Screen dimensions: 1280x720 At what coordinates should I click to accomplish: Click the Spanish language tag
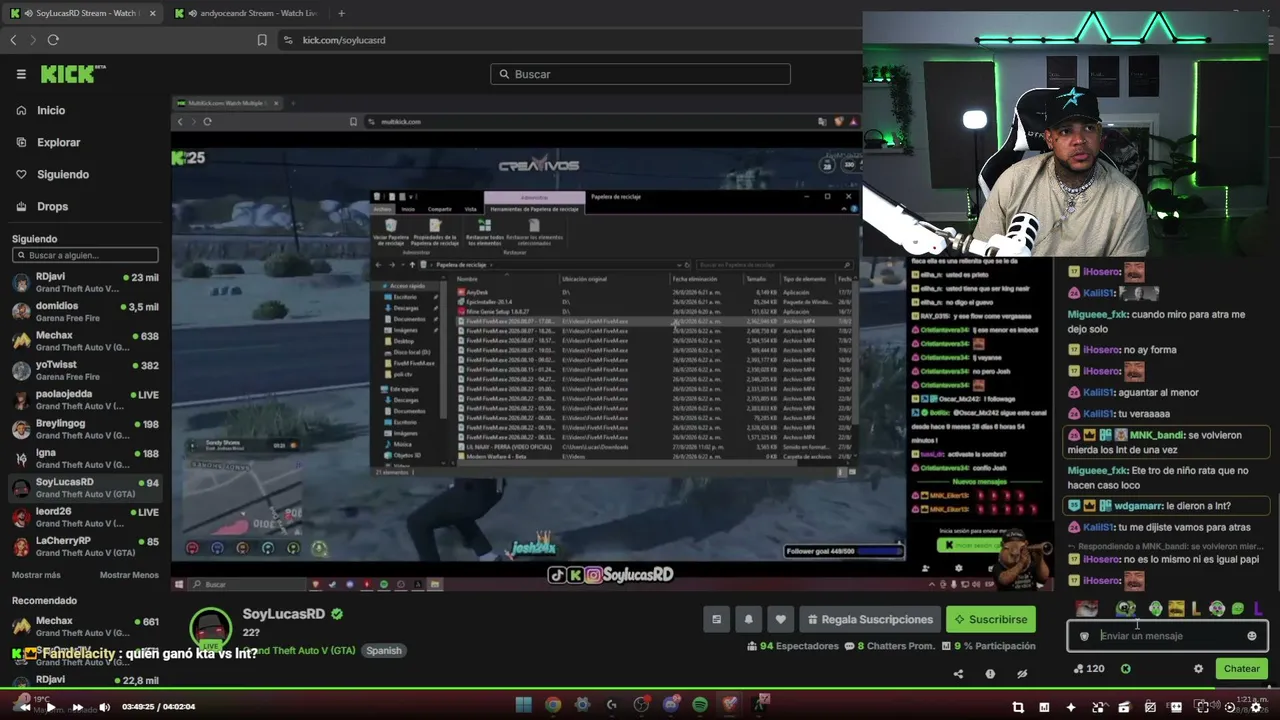pyautogui.click(x=383, y=650)
